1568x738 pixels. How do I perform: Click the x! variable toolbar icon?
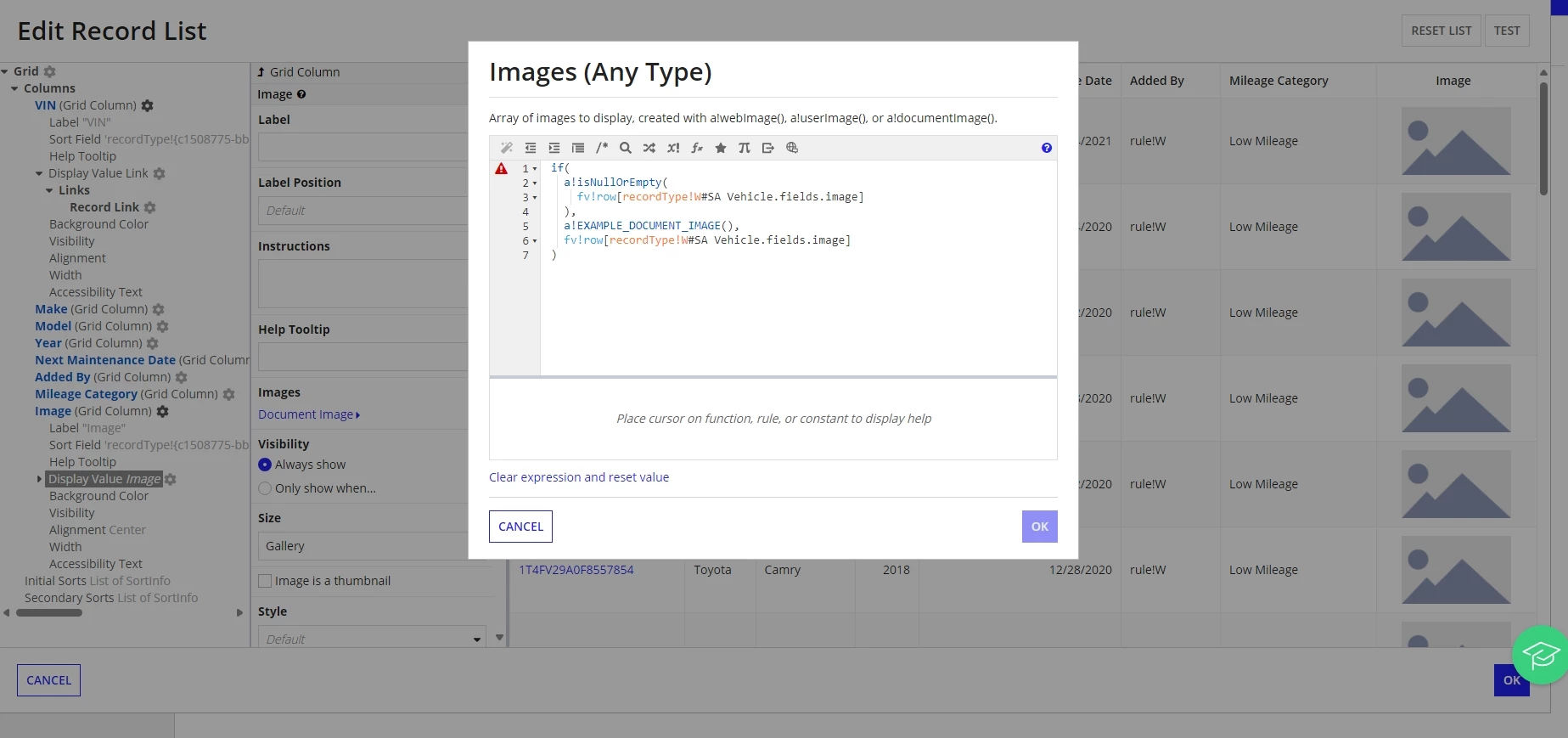pos(673,148)
